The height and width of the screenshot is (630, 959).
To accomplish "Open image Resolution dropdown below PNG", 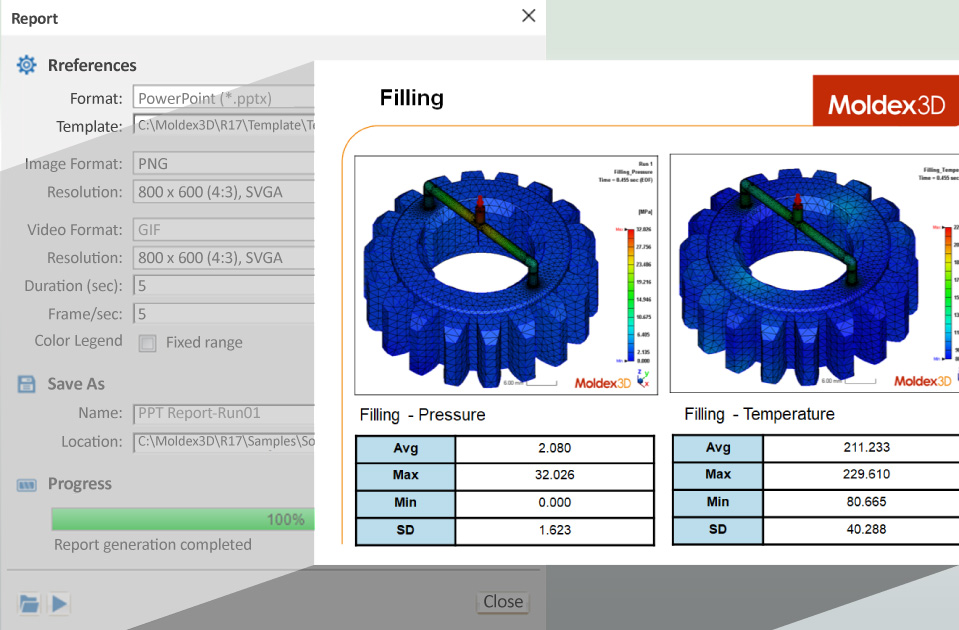I will [x=223, y=192].
